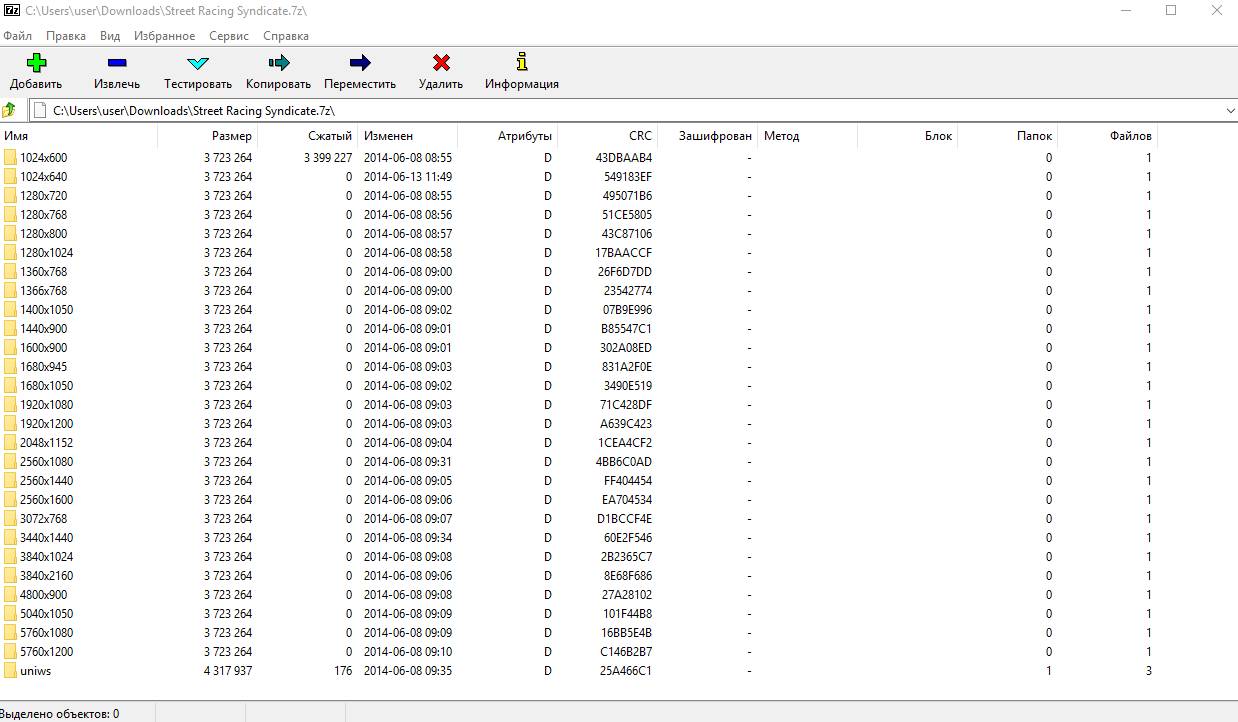Screen dimensions: 1238x722
Task: Select the 2560x1600 folder name
Action: click(x=46, y=499)
